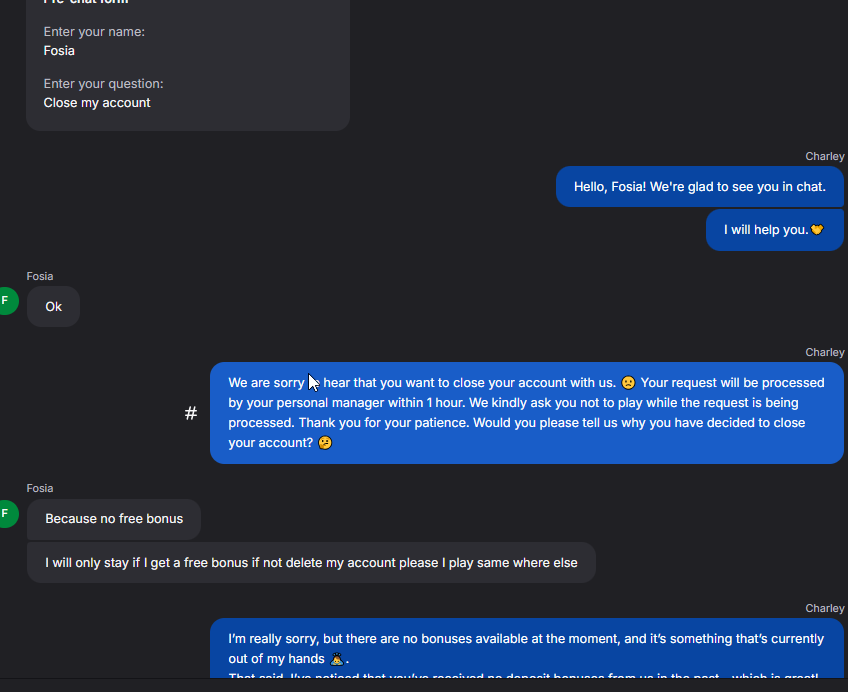Click the yellow heart emoji after I will help you
Viewport: 848px width, 692px height.
[817, 230]
